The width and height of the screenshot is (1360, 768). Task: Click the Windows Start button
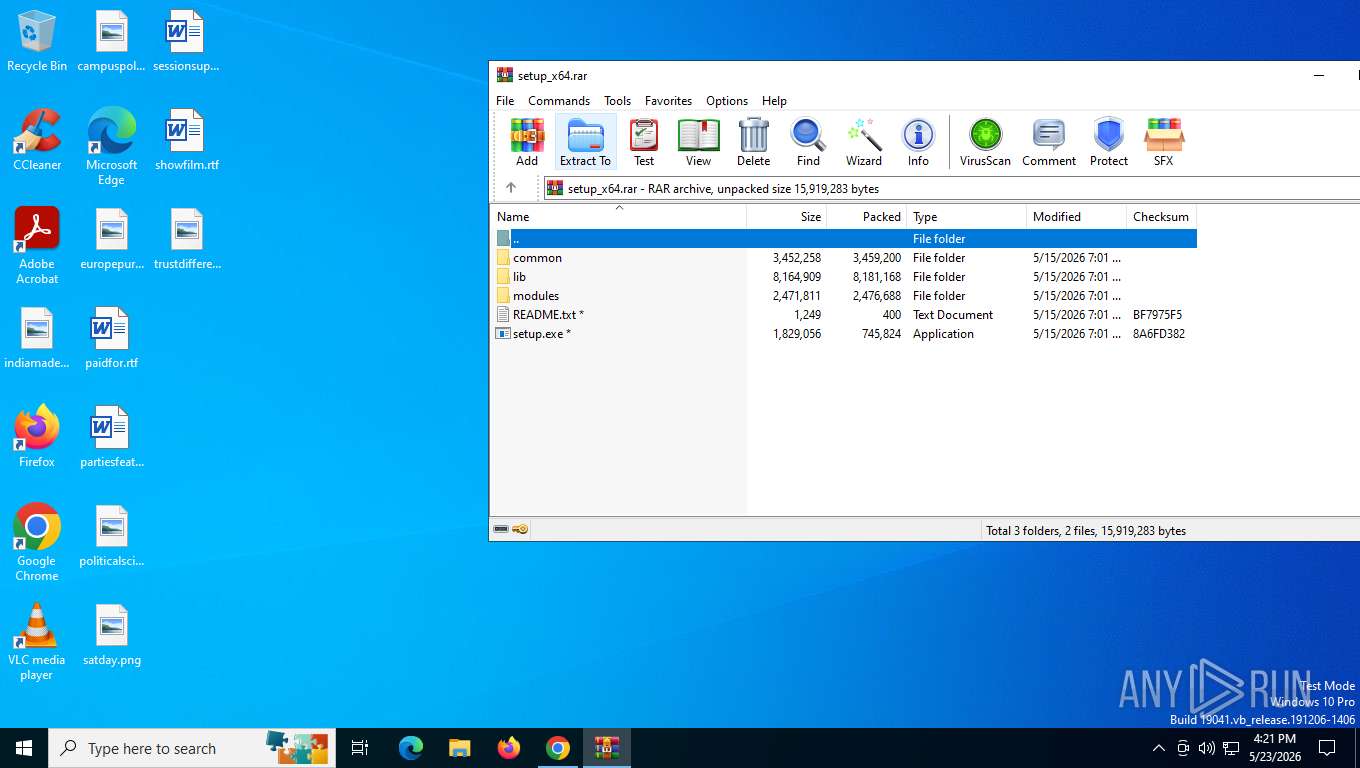pos(24,748)
